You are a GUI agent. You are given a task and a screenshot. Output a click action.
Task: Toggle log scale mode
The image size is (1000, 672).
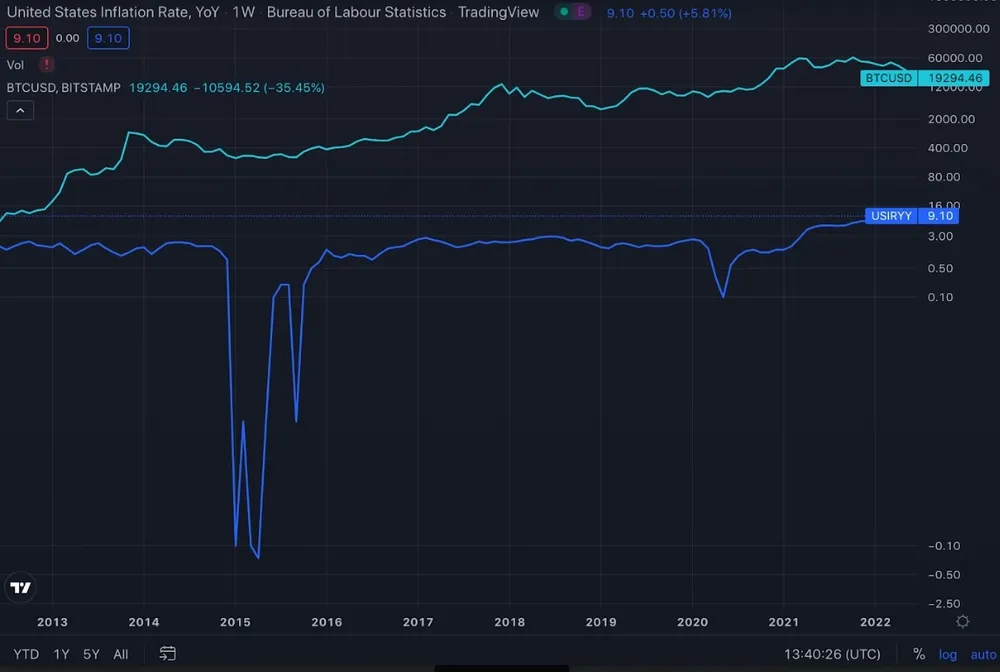coord(947,654)
